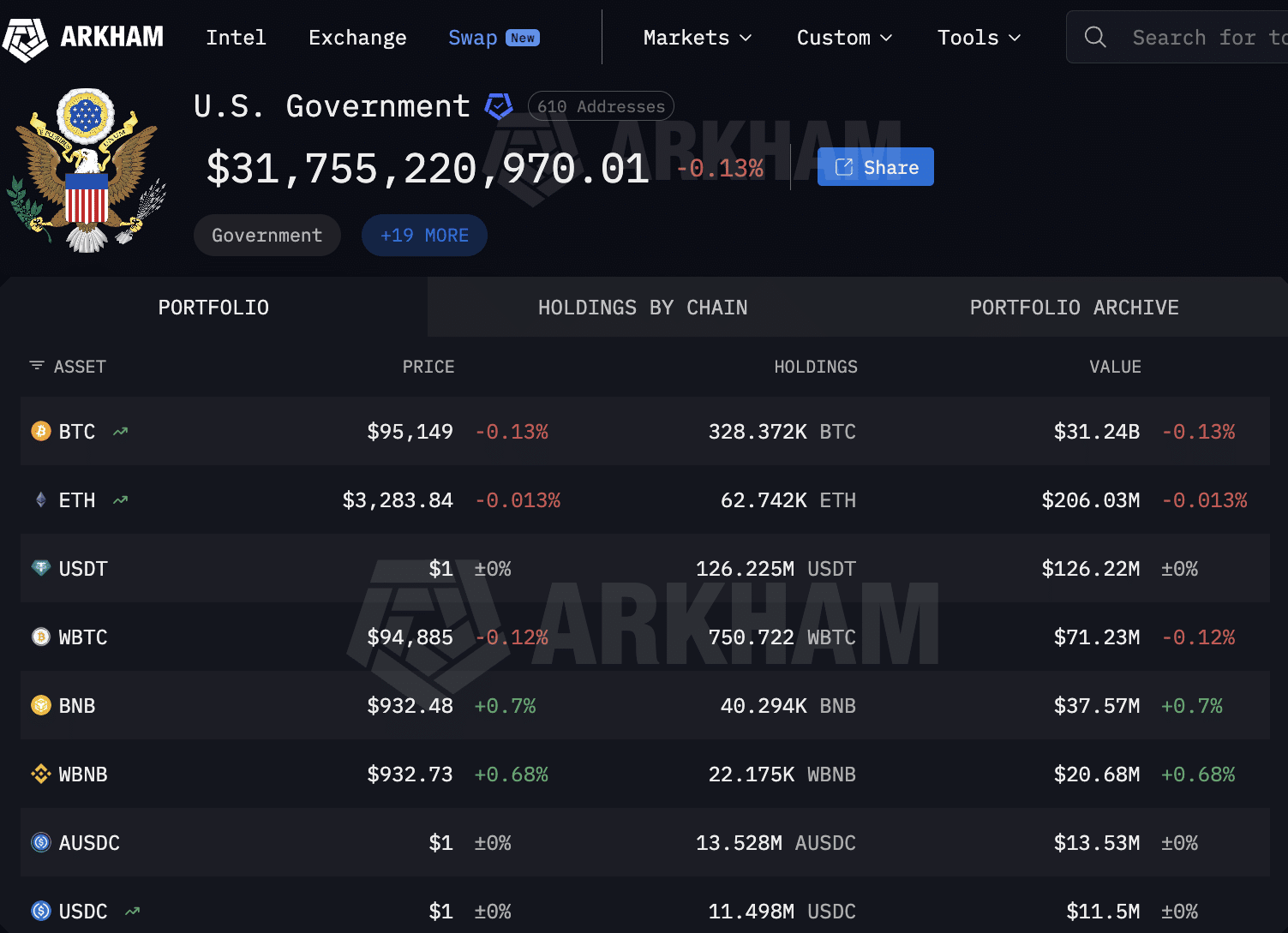This screenshot has height=933, width=1288.
Task: Open the Custom dropdown menu
Action: pos(844,38)
